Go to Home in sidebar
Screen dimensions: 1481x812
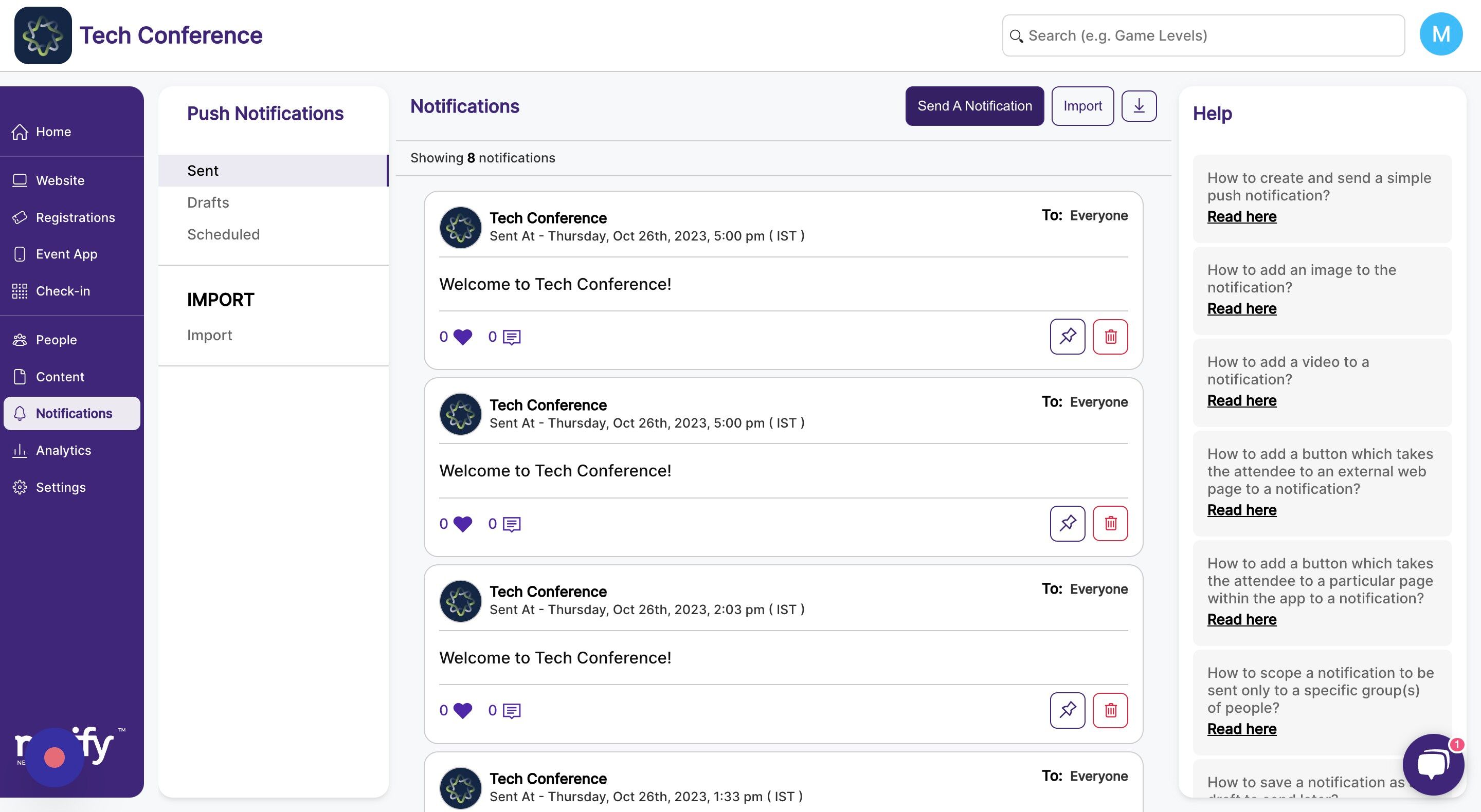pos(53,132)
